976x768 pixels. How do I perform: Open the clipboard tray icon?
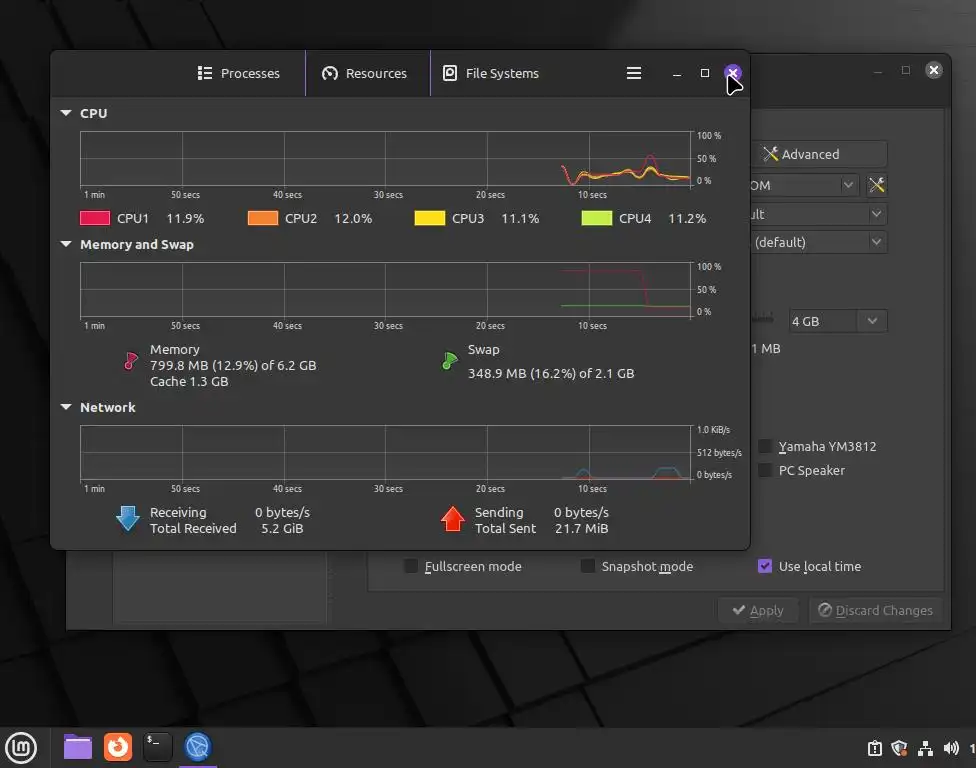click(875, 748)
